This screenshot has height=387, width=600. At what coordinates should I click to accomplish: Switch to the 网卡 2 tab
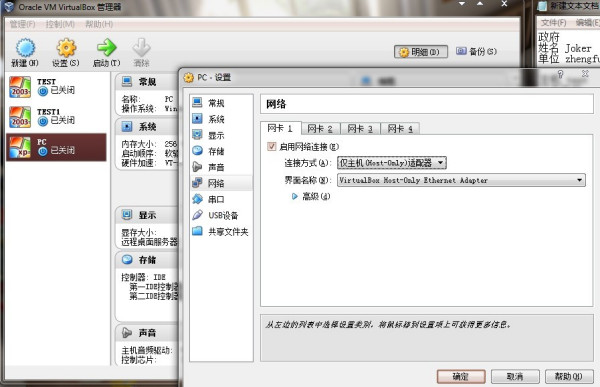(320, 129)
